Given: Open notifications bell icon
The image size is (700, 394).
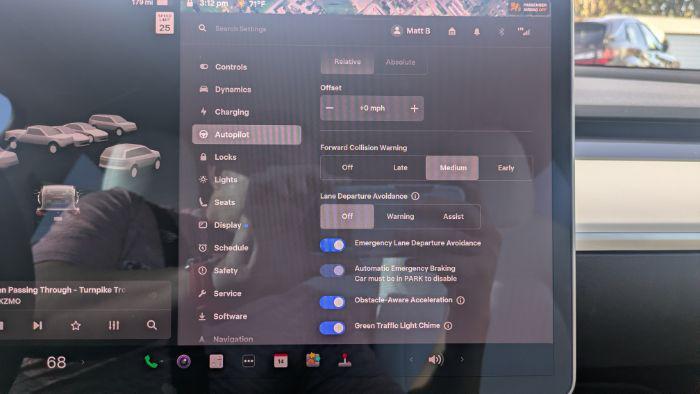Looking at the screenshot, I should point(477,32).
